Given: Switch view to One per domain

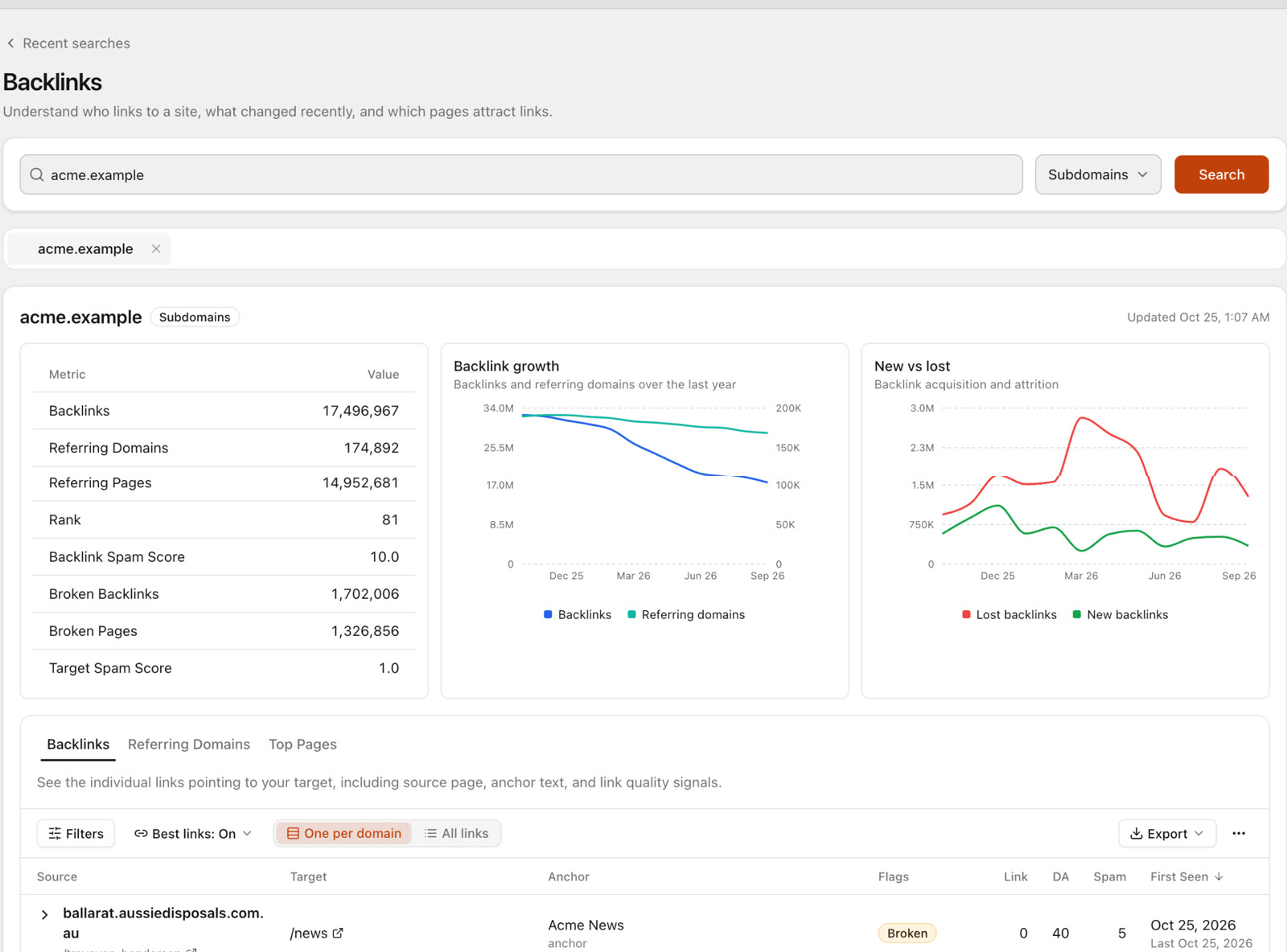Looking at the screenshot, I should pos(344,834).
